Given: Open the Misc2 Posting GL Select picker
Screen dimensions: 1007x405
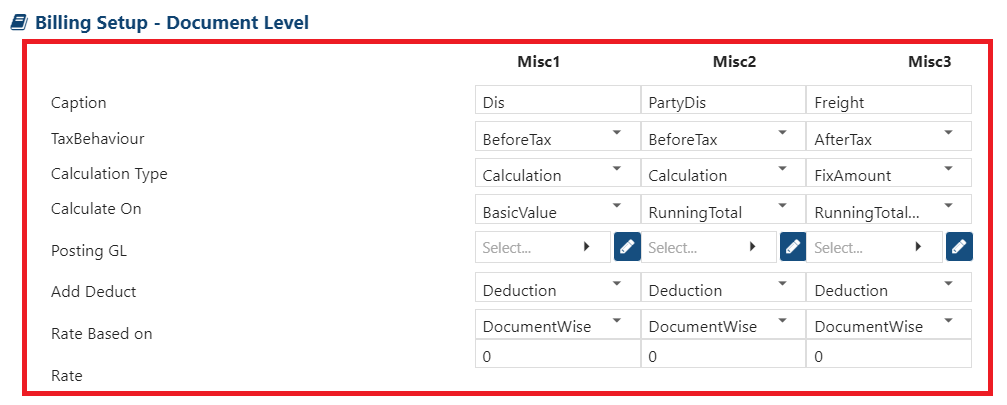Looking at the screenshot, I should tap(708, 246).
